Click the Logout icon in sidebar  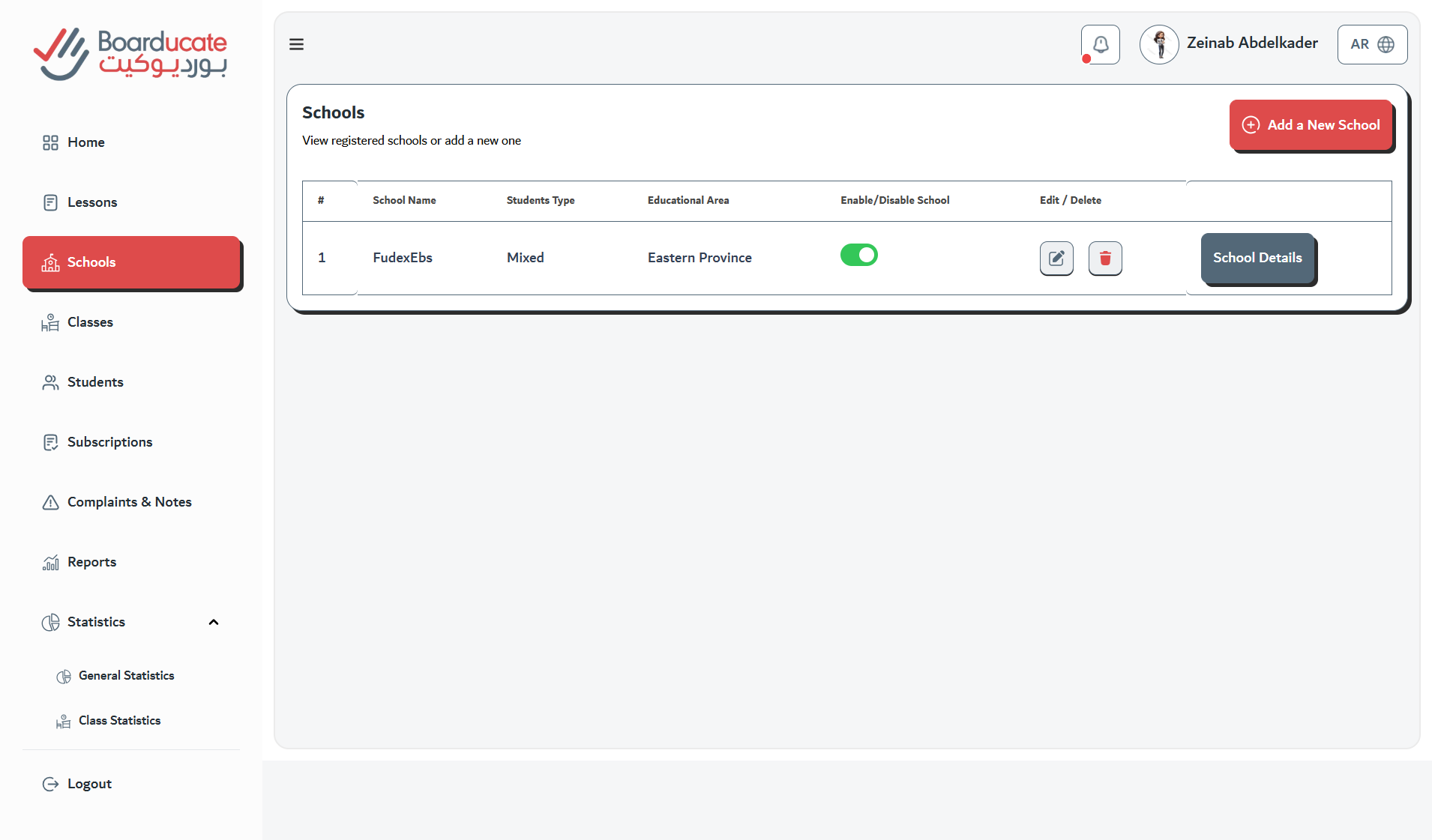50,784
